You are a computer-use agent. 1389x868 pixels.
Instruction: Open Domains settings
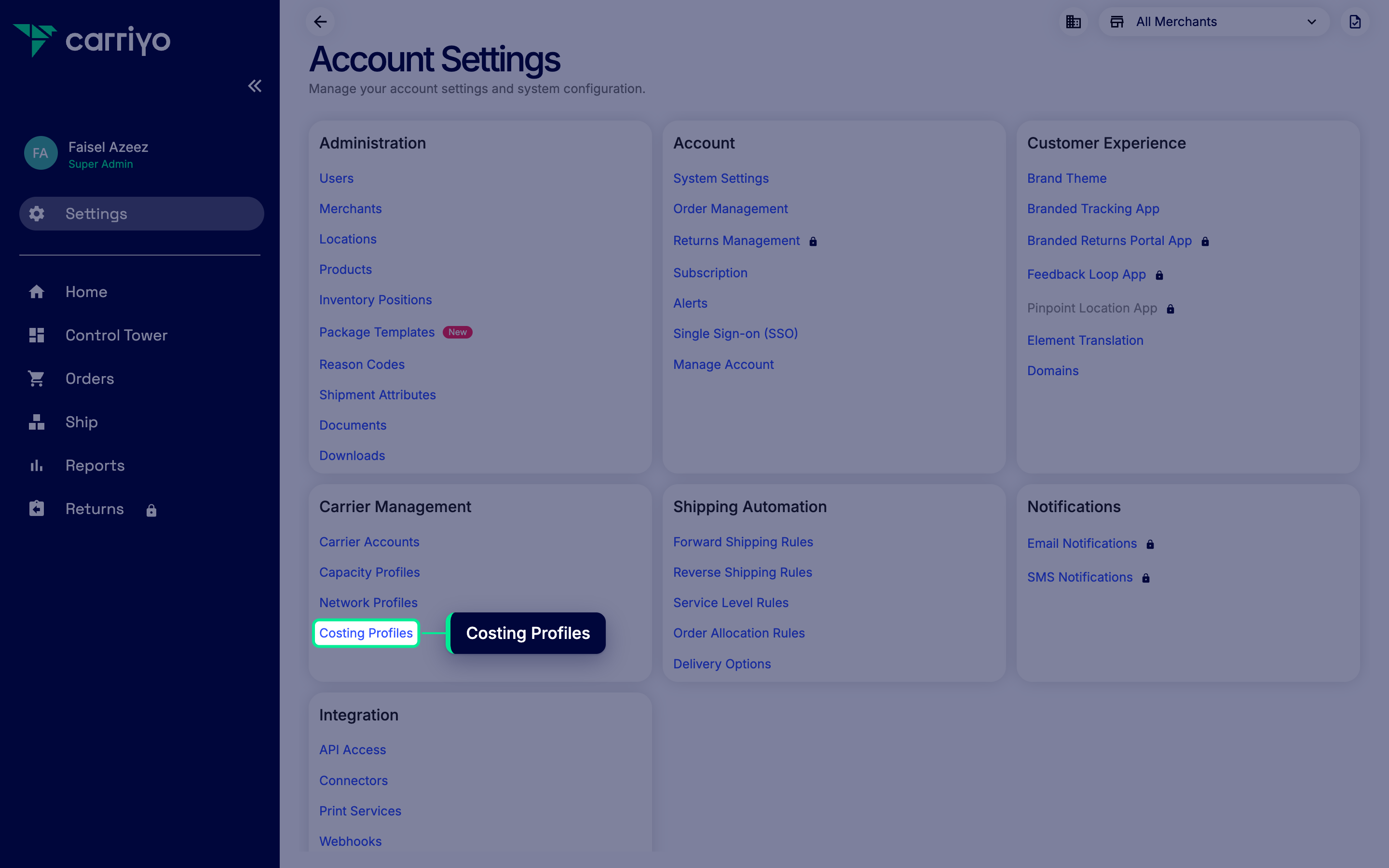[1053, 371]
